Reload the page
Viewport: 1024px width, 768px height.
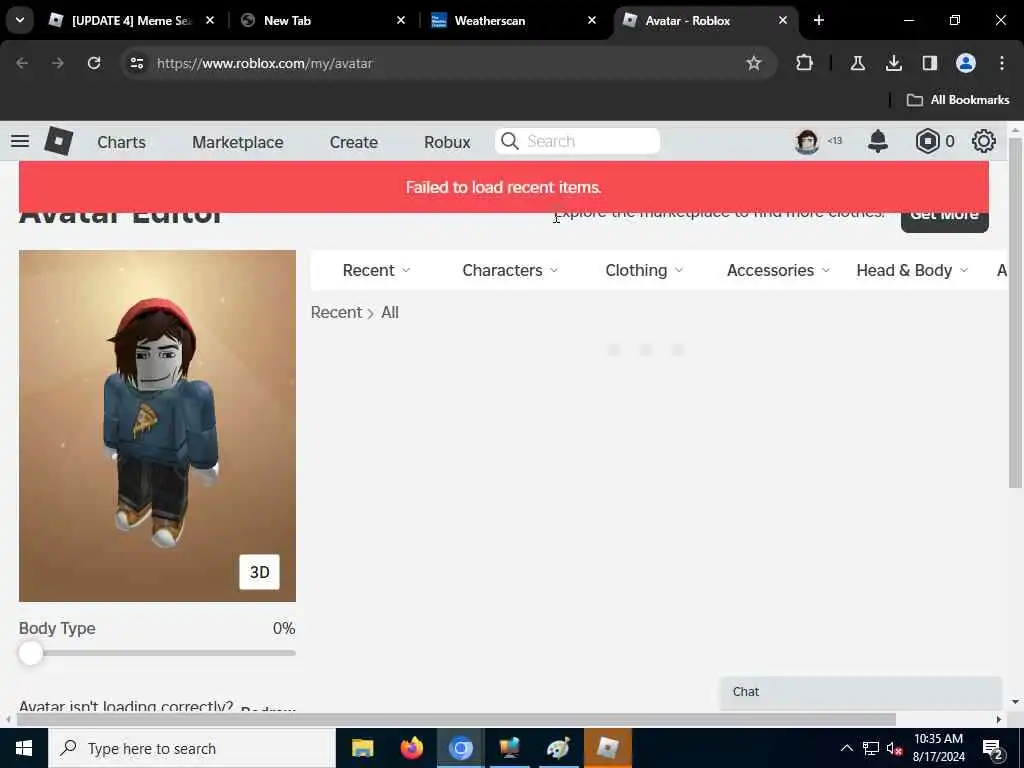[94, 63]
